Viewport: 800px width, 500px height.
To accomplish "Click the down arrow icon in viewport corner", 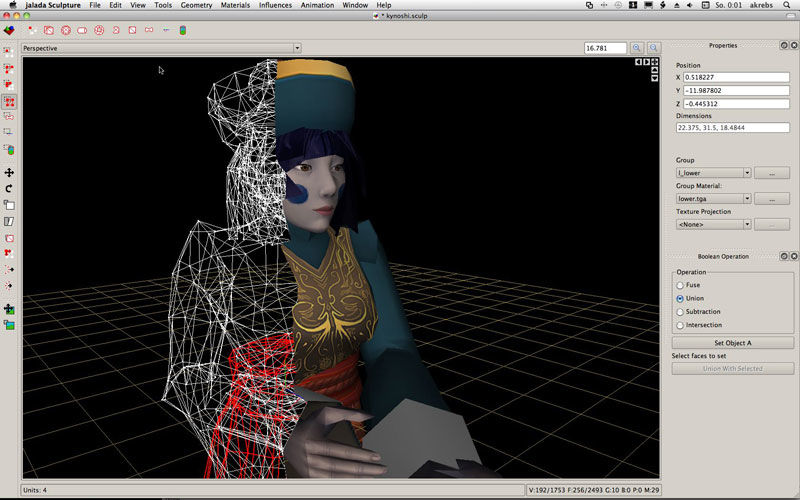I will point(655,78).
